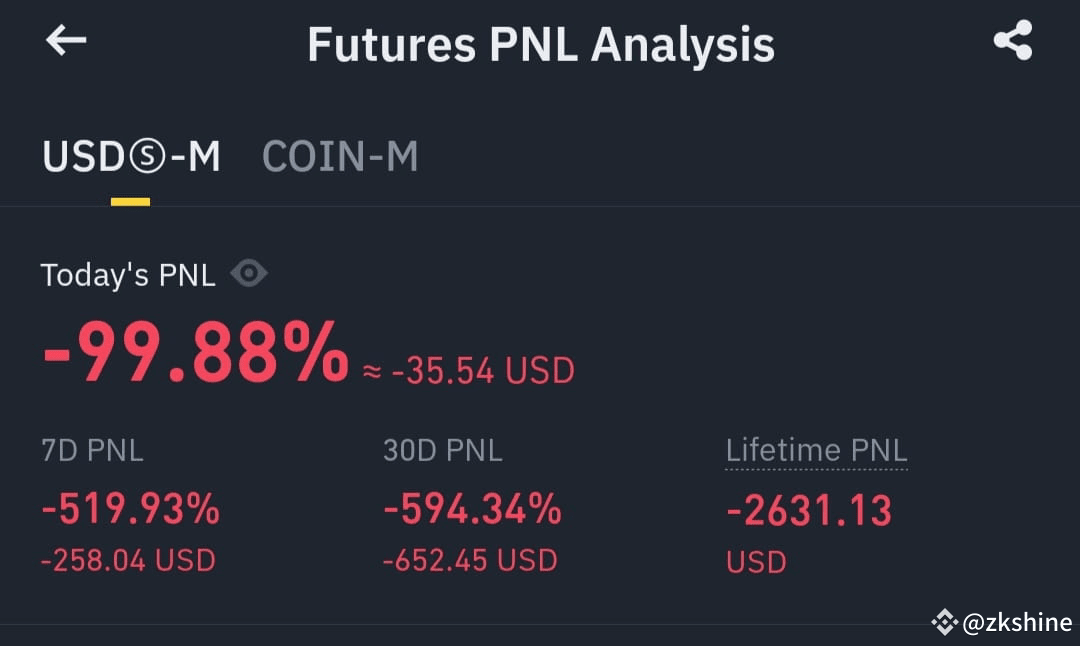Click the Binance diamond logo in the watermark
The image size is (1080, 646).
[944, 622]
